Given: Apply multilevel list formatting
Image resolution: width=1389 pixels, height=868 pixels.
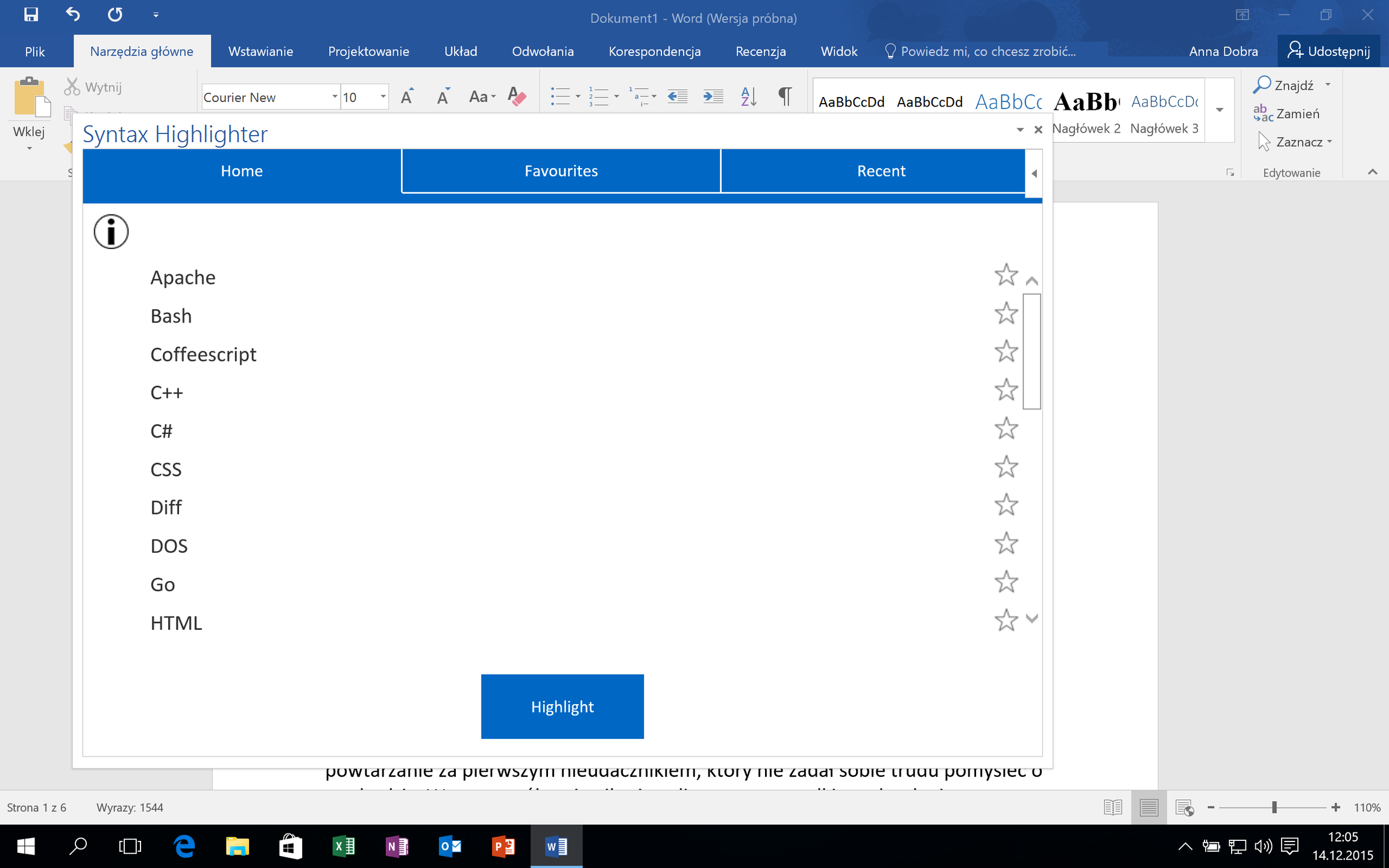Looking at the screenshot, I should click(x=638, y=96).
